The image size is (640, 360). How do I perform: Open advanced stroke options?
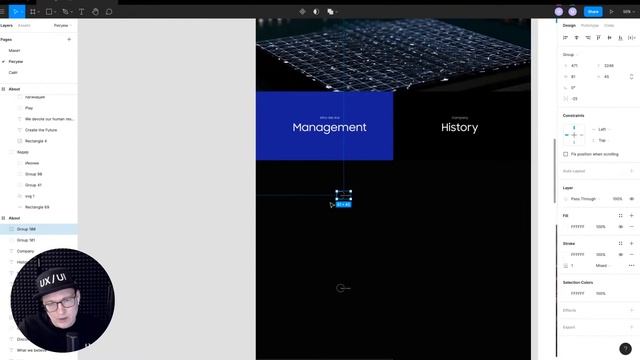pyautogui.click(x=631, y=266)
